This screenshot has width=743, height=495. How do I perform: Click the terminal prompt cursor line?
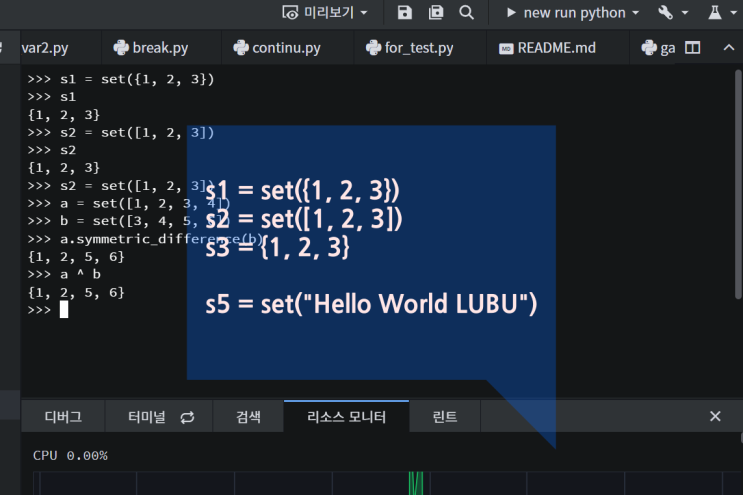click(64, 310)
